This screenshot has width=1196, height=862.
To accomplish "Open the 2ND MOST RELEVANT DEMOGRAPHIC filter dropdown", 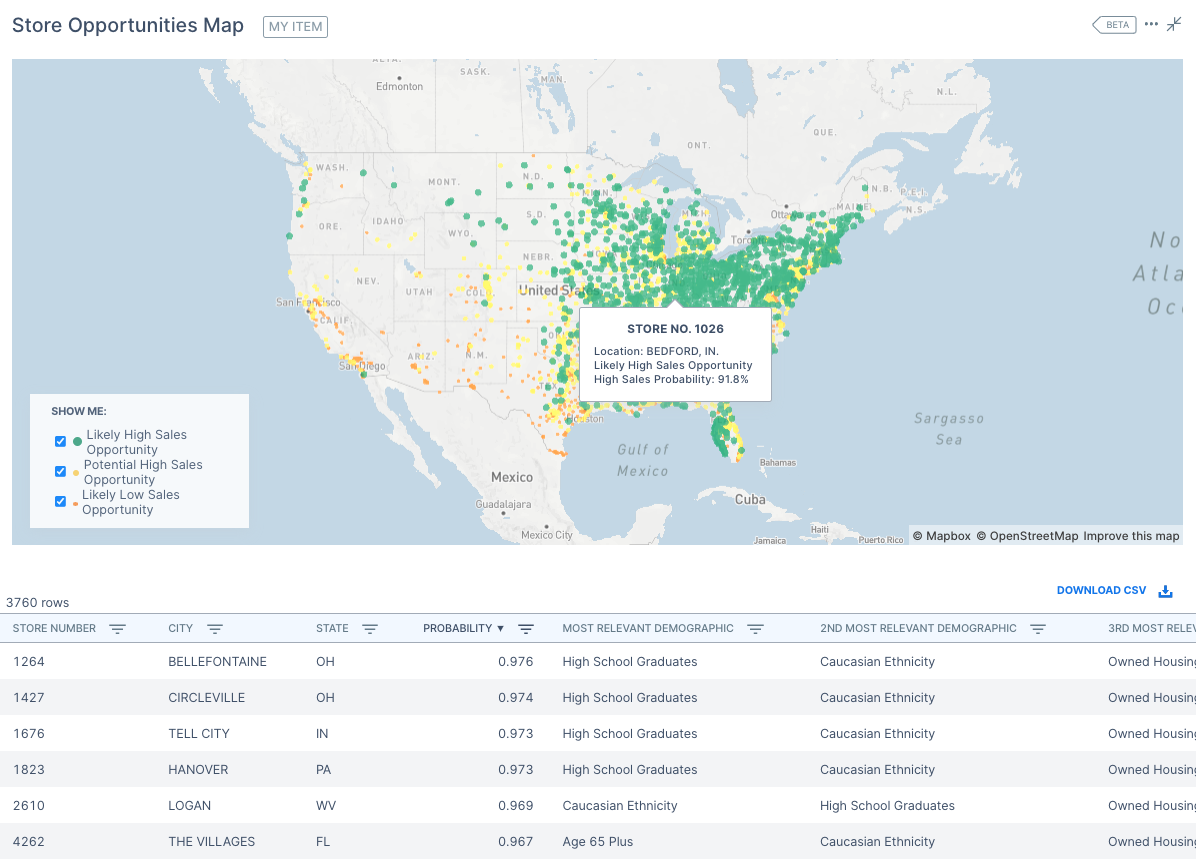I will pos(1037,628).
